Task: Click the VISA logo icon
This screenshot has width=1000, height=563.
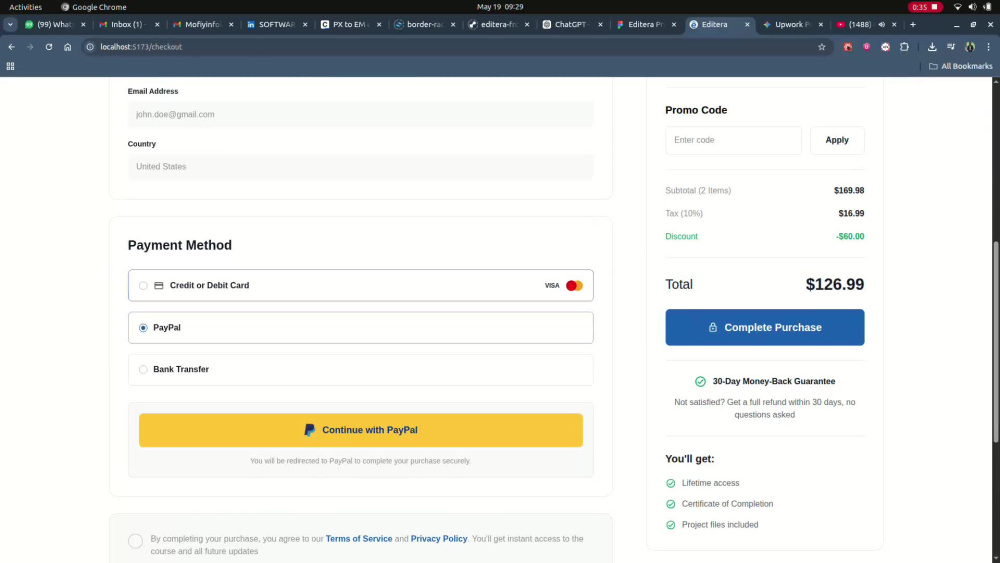Action: pyautogui.click(x=552, y=286)
